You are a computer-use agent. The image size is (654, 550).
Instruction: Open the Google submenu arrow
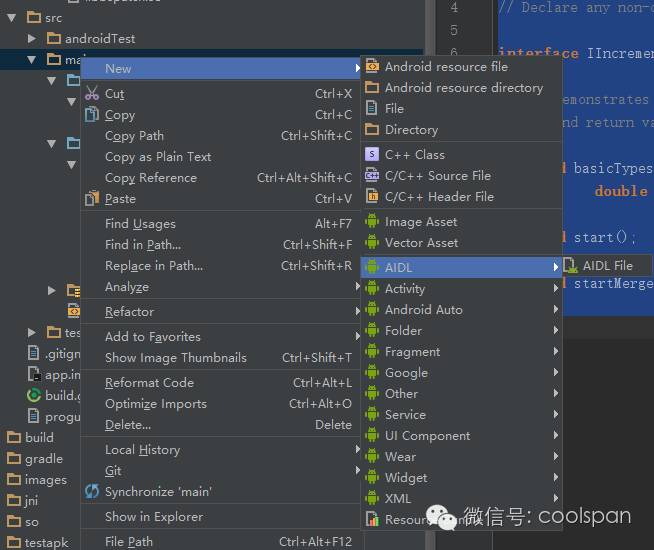coord(556,372)
